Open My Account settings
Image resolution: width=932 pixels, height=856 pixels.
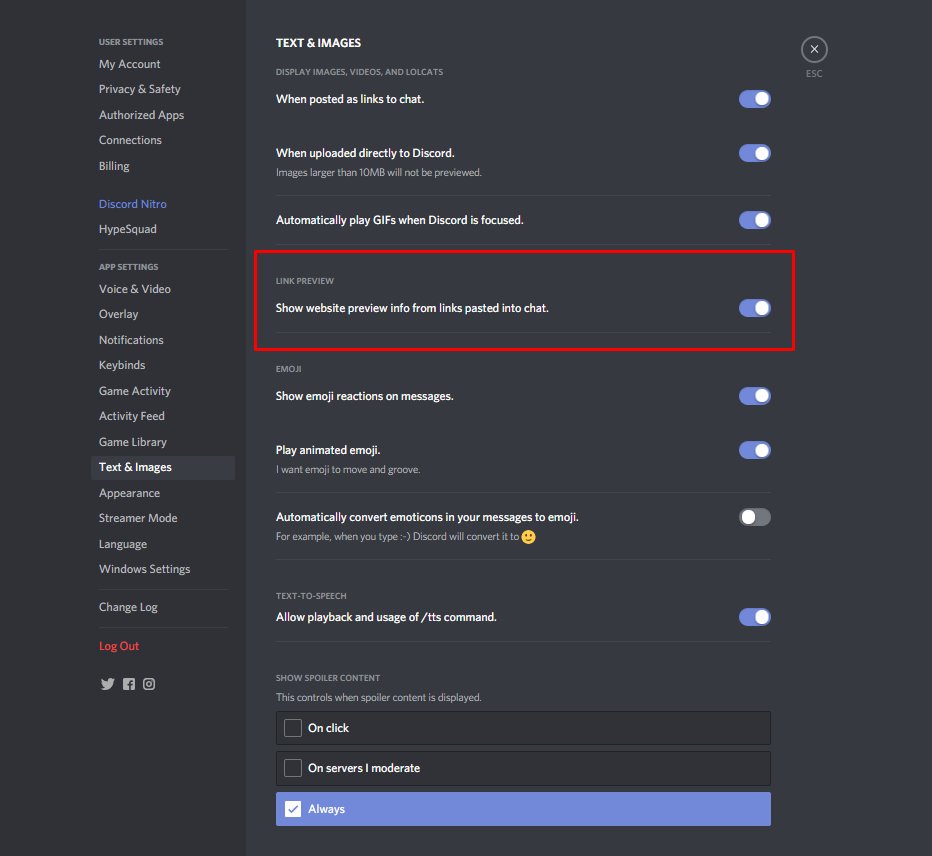(x=130, y=64)
